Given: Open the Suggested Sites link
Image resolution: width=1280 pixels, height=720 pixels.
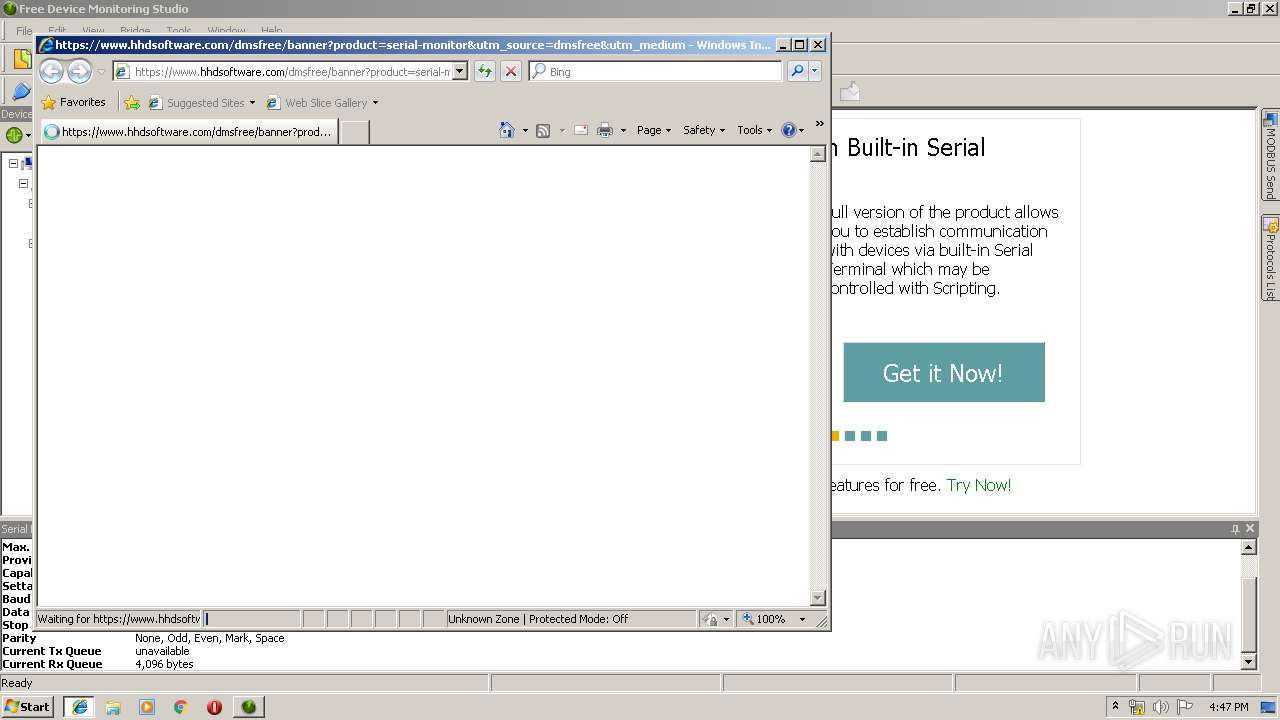Looking at the screenshot, I should coord(201,102).
